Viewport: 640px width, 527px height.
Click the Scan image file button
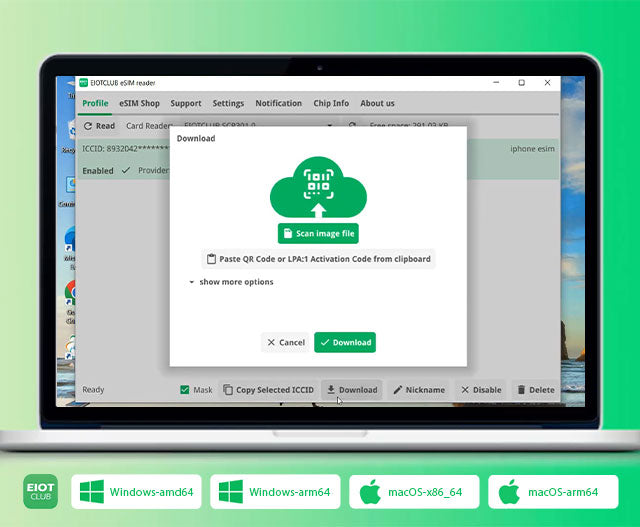pyautogui.click(x=318, y=233)
